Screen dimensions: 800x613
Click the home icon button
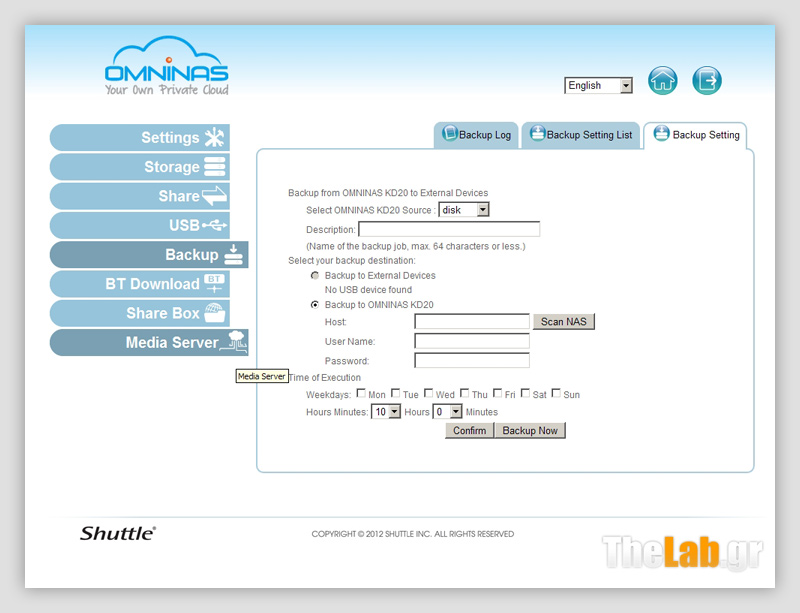point(663,81)
